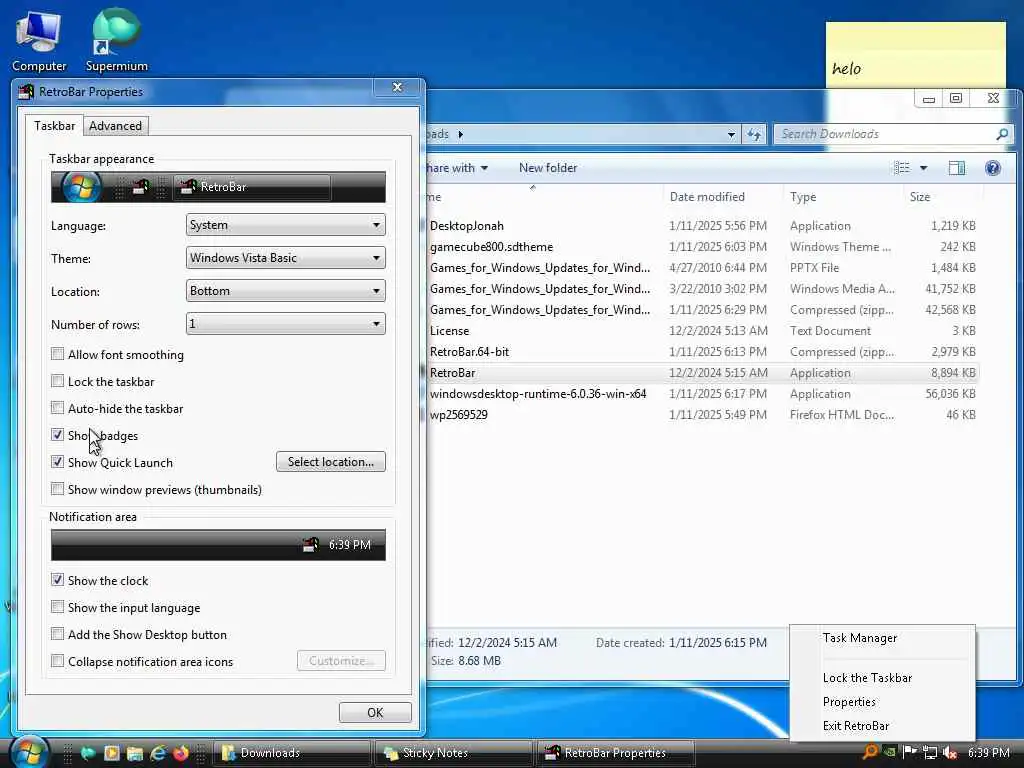The width and height of the screenshot is (1024, 768).
Task: Click the change view icon in Explorer
Action: (901, 168)
